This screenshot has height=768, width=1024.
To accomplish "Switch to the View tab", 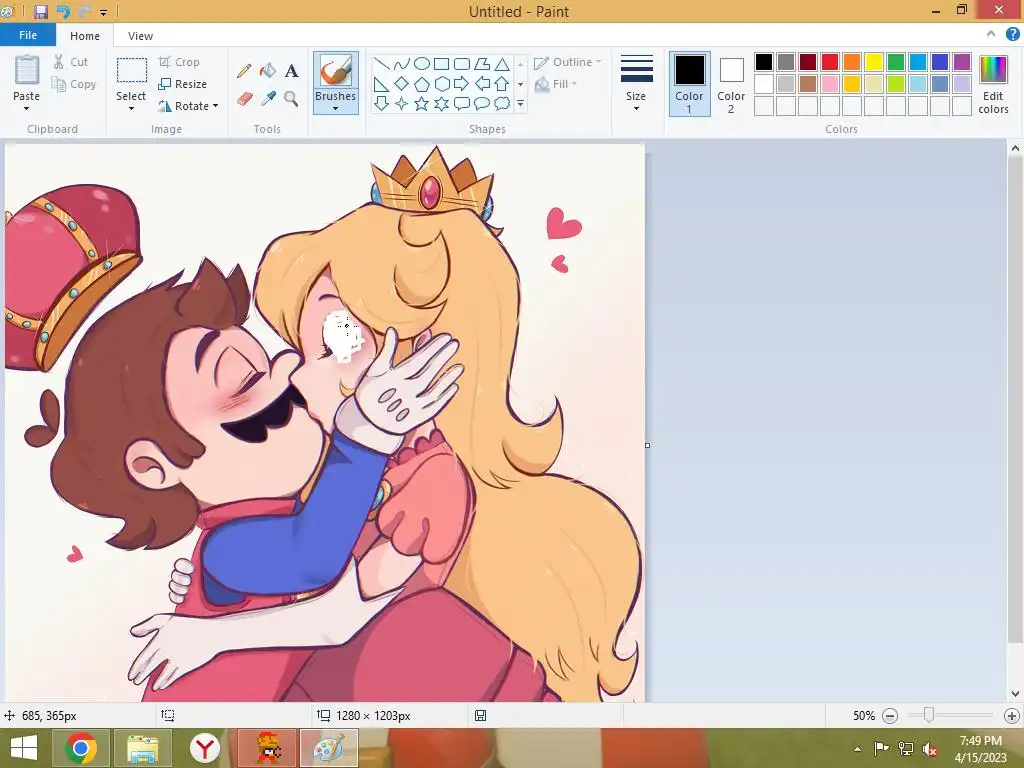I will [140, 36].
